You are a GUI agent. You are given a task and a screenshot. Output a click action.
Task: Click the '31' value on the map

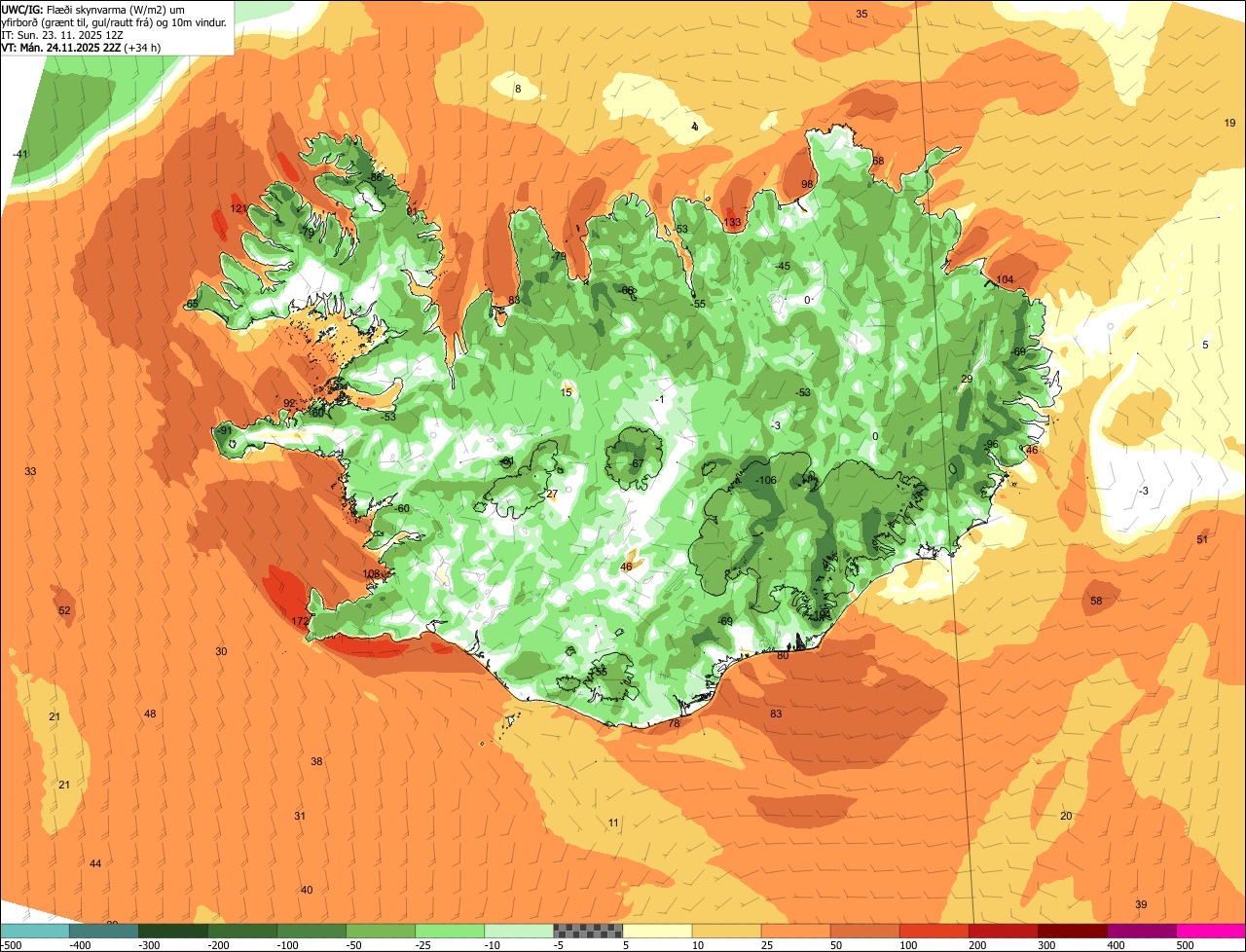pyautogui.click(x=300, y=816)
